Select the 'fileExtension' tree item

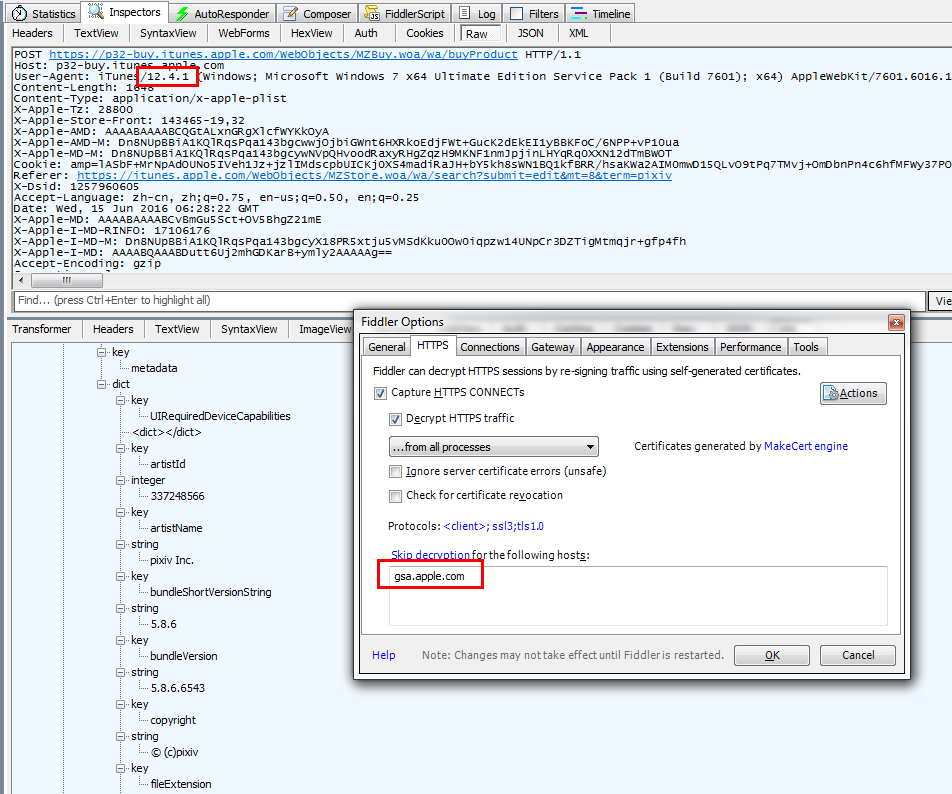[x=181, y=784]
